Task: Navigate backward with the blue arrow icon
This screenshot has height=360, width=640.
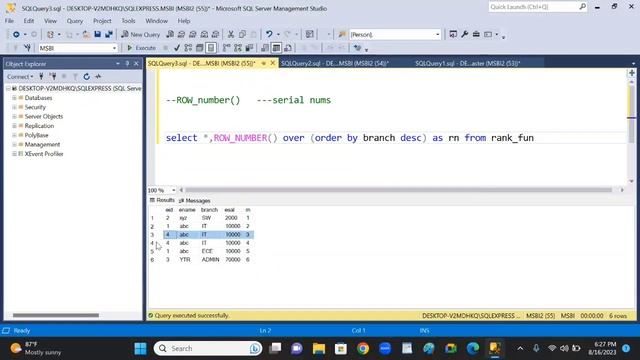Action: tap(16, 34)
